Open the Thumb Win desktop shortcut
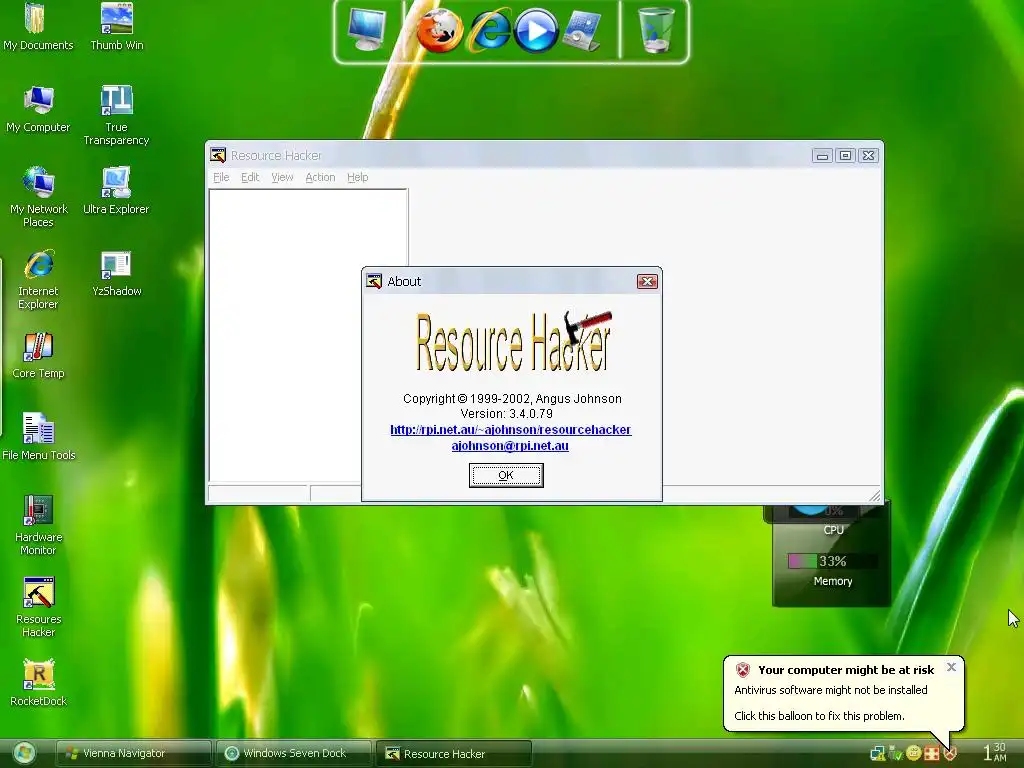 (116, 26)
